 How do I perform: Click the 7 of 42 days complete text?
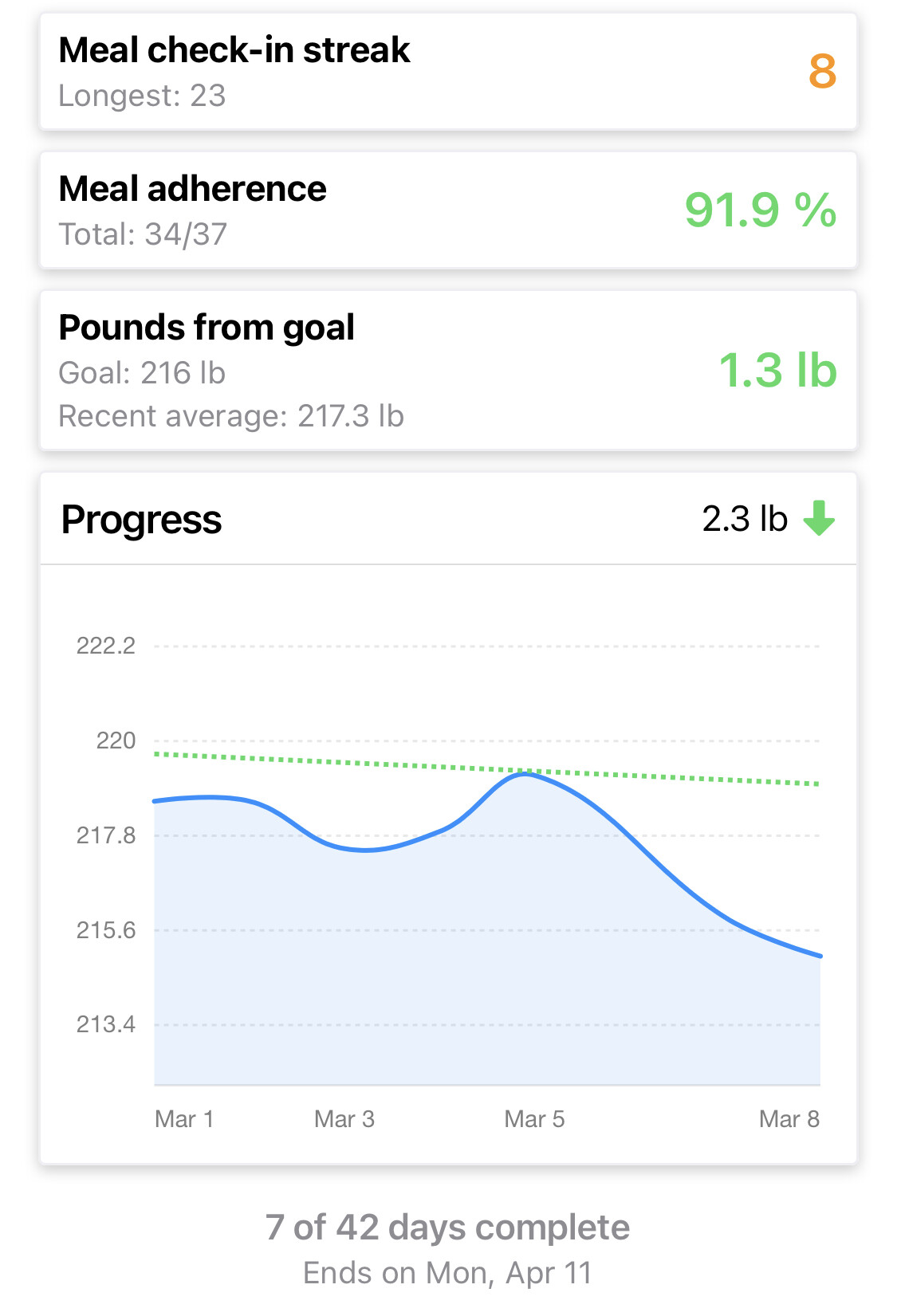tap(447, 1228)
